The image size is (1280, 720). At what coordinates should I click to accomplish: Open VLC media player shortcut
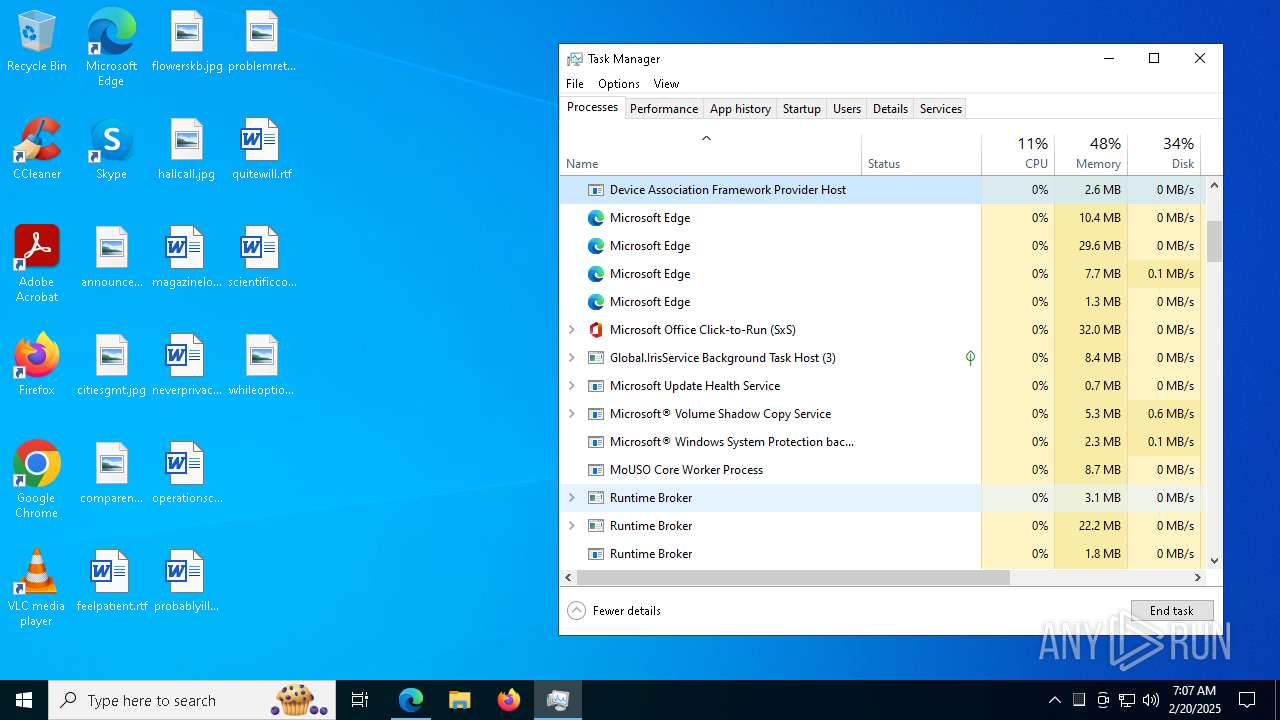pos(37,588)
